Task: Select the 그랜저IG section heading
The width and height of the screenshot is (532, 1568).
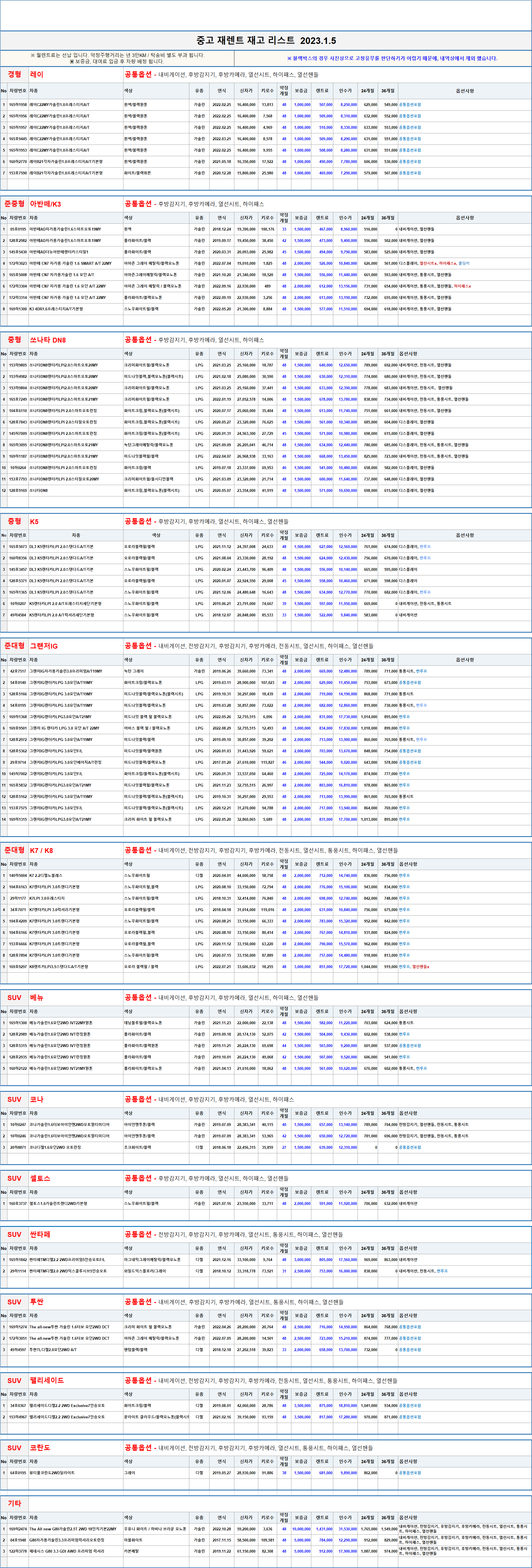Action: coord(44,646)
